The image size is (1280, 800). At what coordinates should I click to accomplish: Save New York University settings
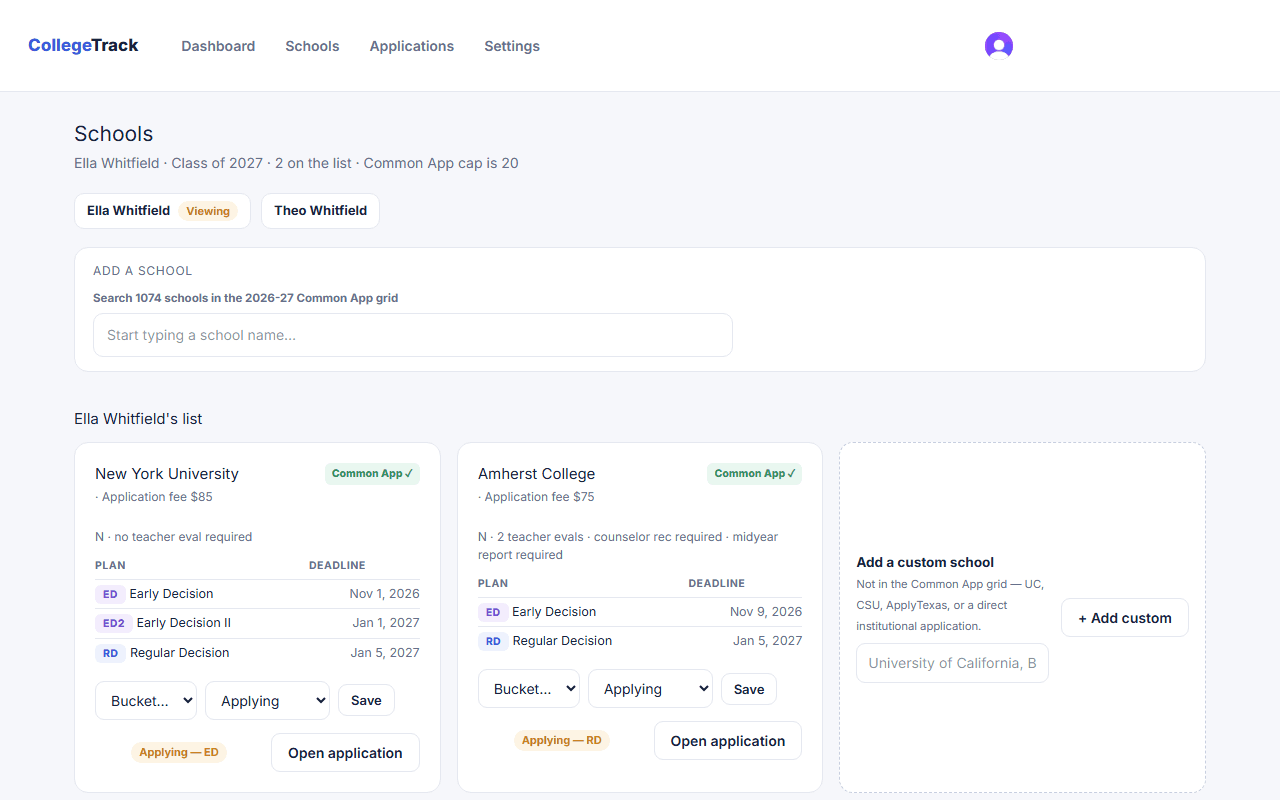point(366,700)
